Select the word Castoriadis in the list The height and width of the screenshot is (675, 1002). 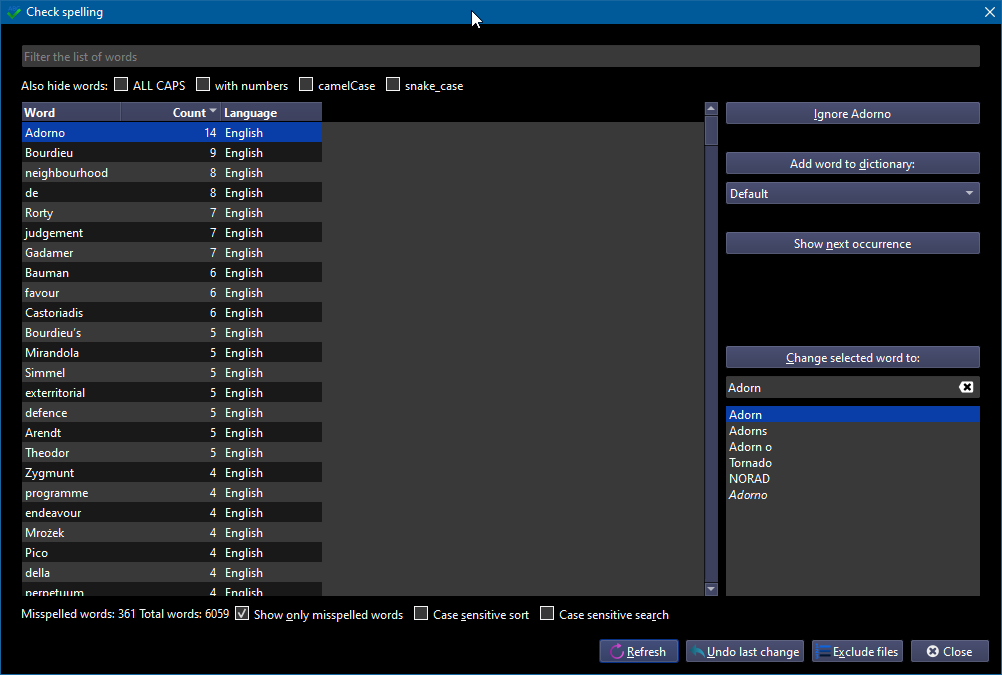pos(172,313)
